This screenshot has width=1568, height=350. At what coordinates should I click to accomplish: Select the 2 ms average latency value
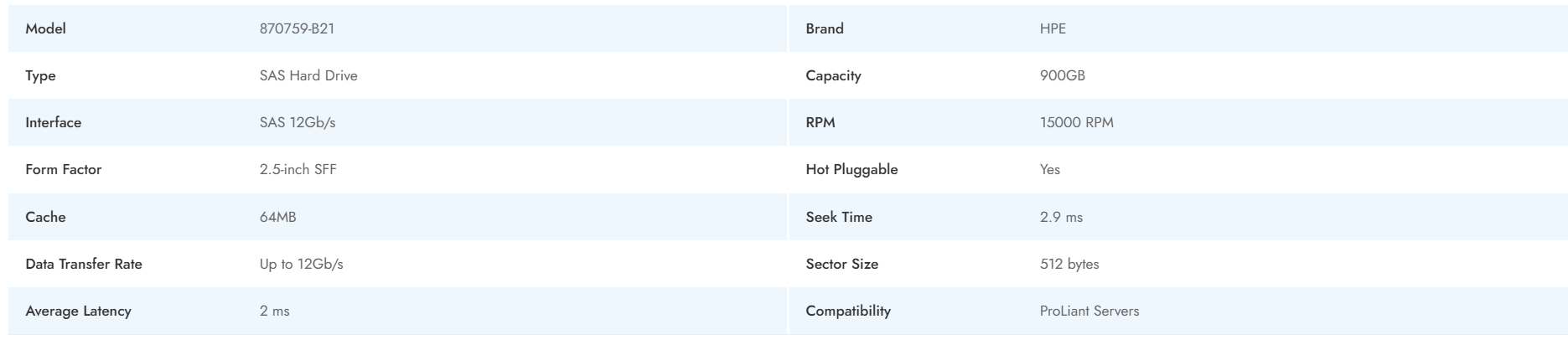(x=274, y=311)
